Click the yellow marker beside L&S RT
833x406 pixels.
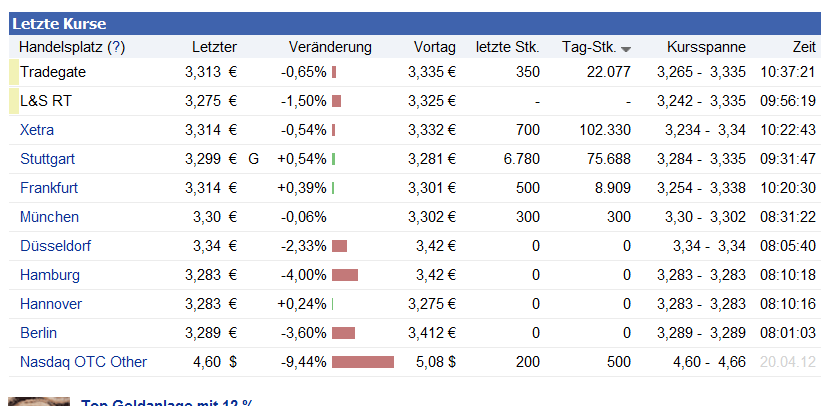(13, 101)
